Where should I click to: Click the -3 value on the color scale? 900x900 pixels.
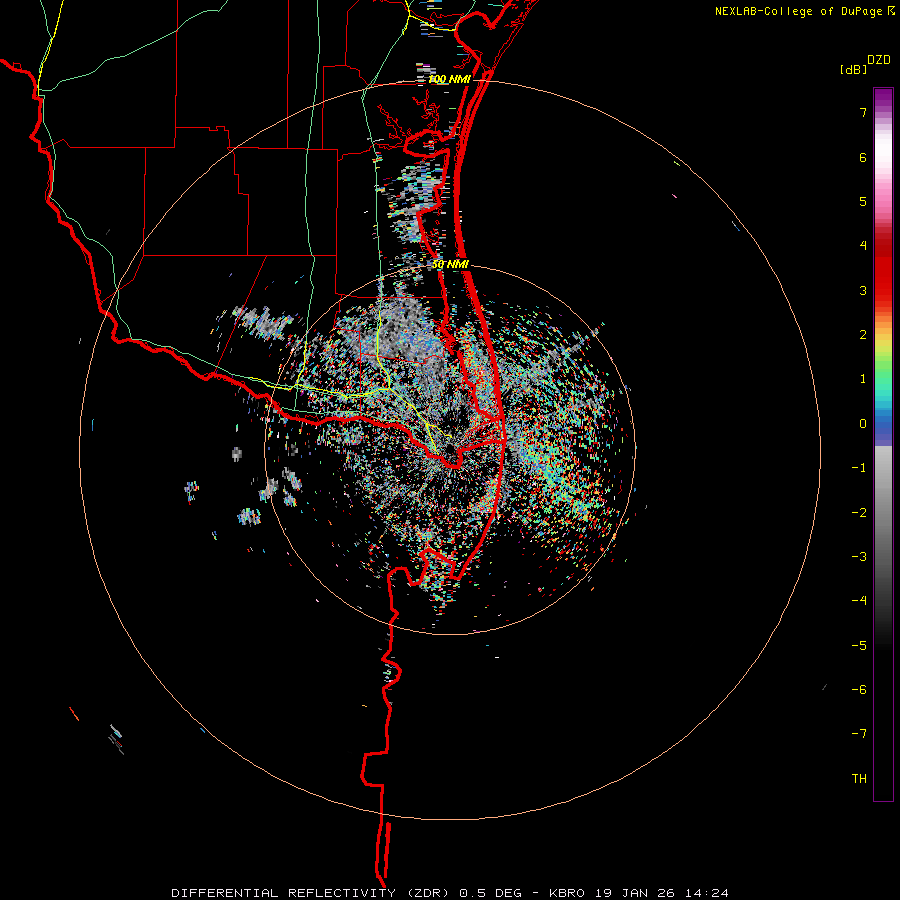coord(859,557)
